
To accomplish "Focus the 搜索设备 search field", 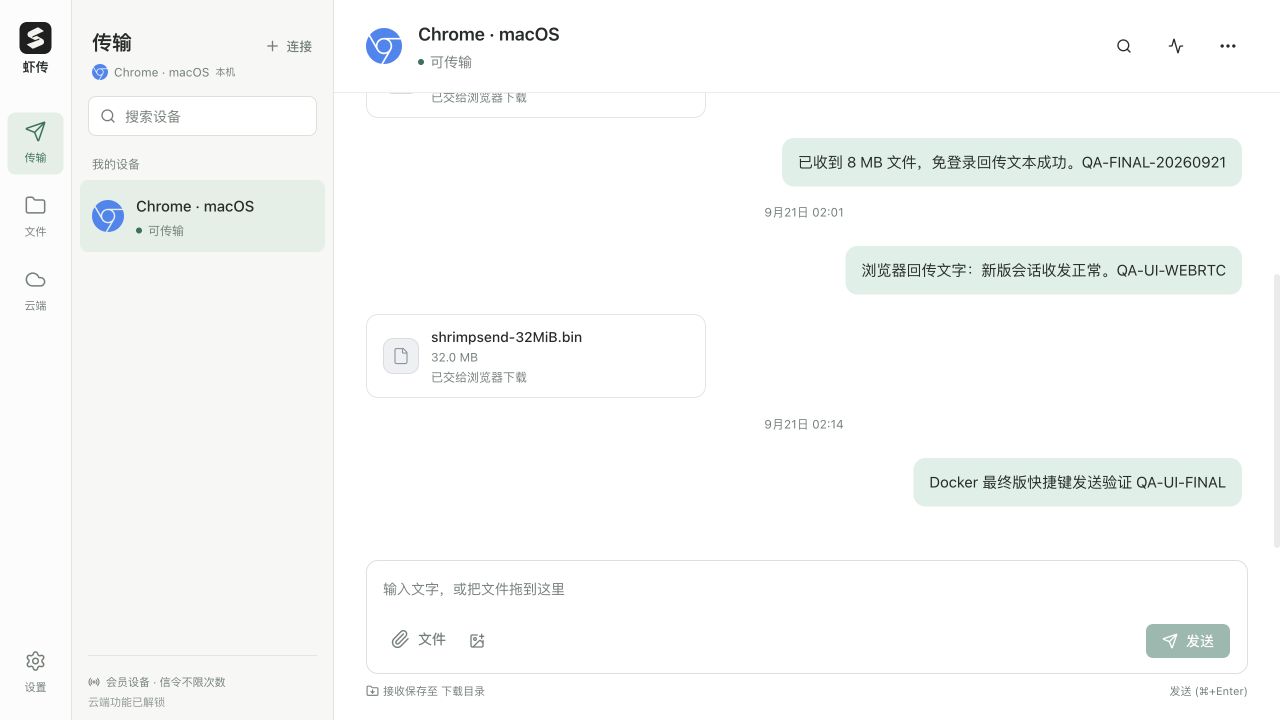I will tap(202, 116).
